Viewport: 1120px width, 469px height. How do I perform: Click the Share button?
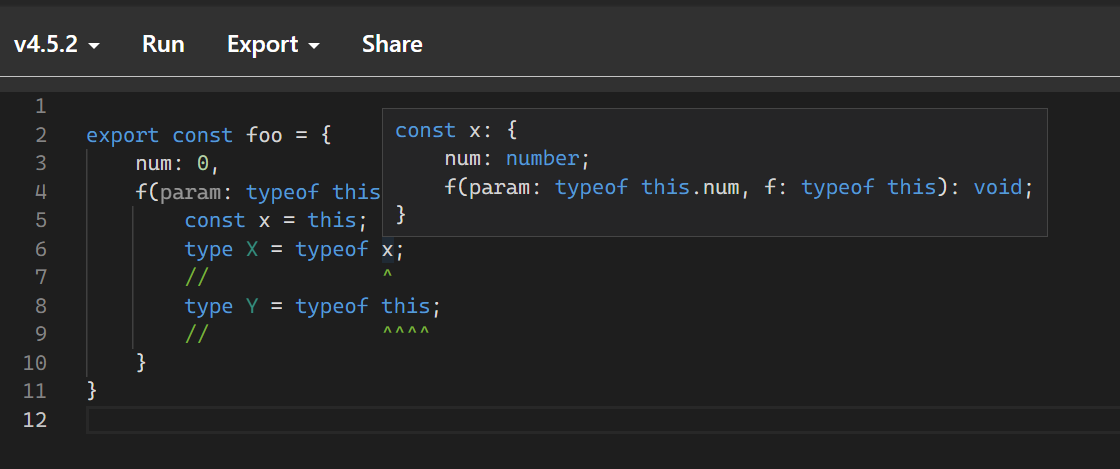(392, 44)
